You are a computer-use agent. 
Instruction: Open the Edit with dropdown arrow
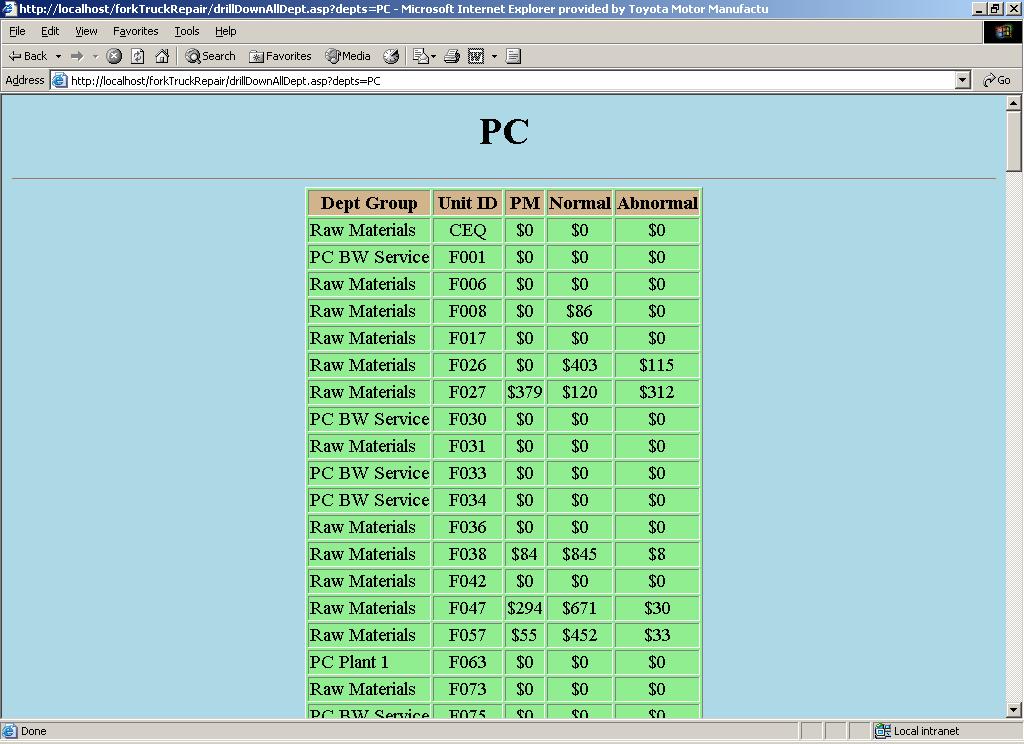(x=494, y=56)
